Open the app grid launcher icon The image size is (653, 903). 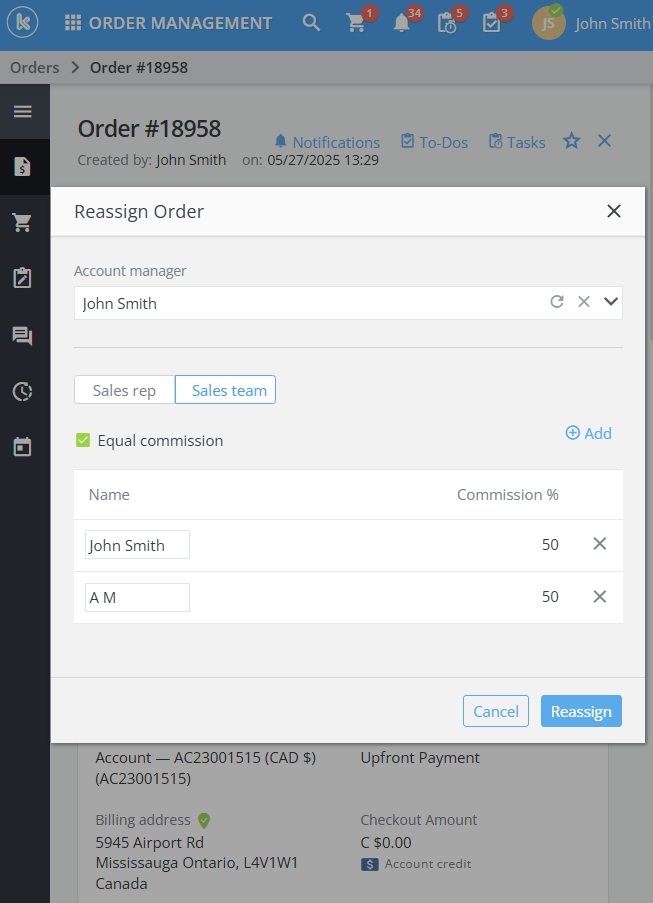click(x=73, y=23)
